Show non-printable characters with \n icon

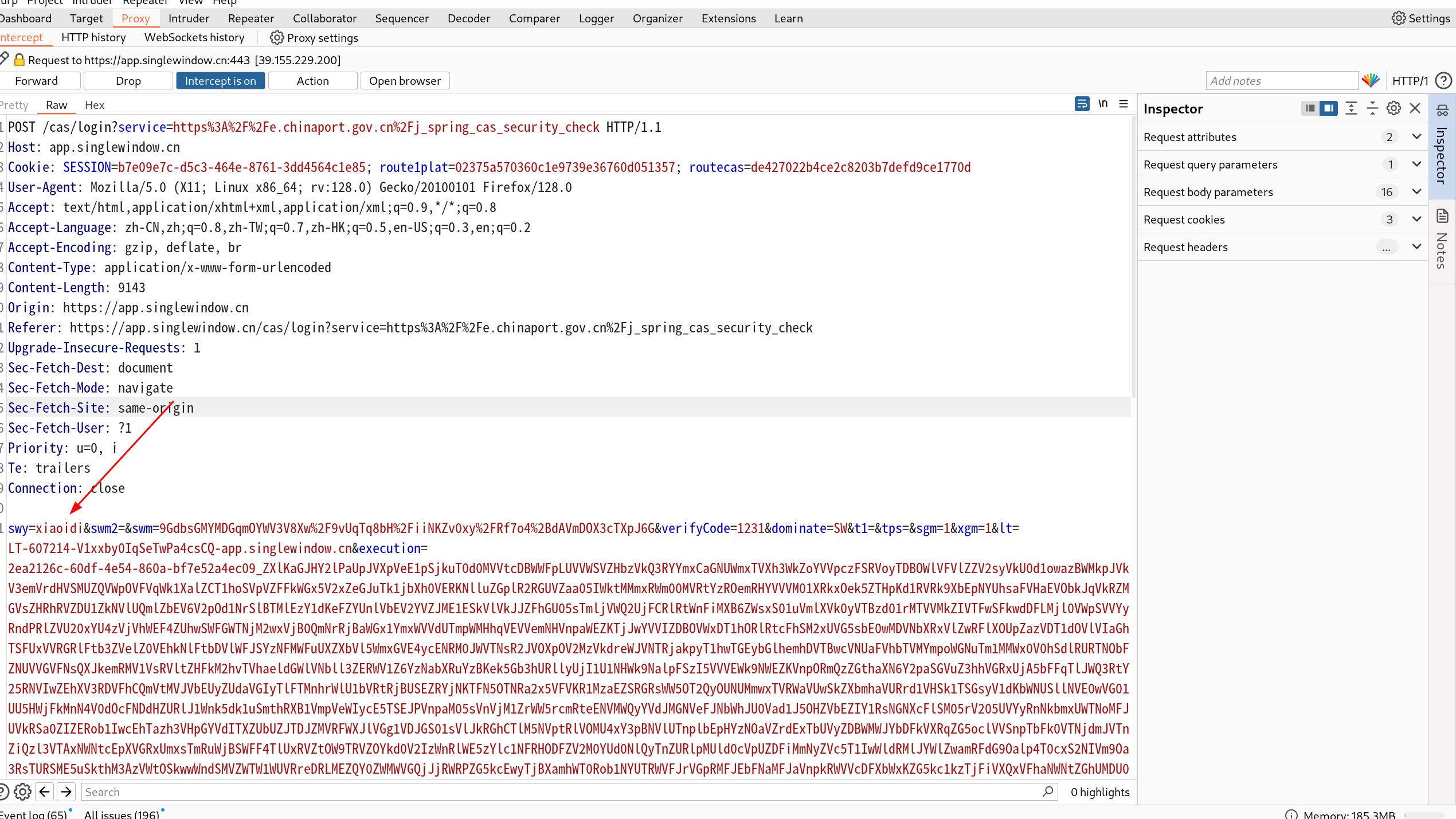click(1103, 104)
